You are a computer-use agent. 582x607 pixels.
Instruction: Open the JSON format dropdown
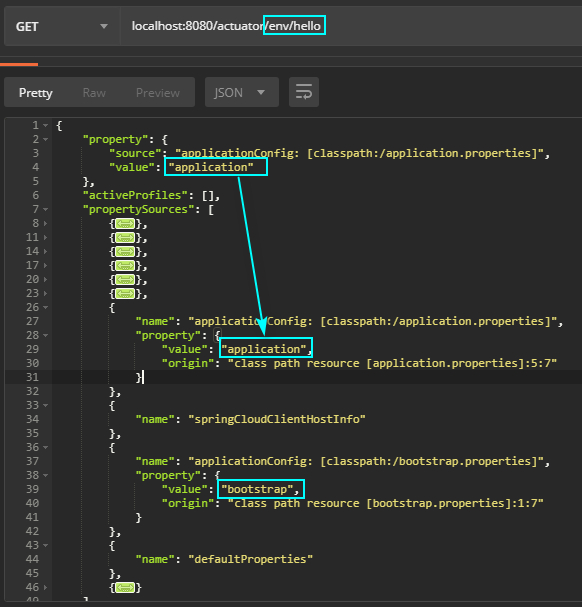(242, 92)
